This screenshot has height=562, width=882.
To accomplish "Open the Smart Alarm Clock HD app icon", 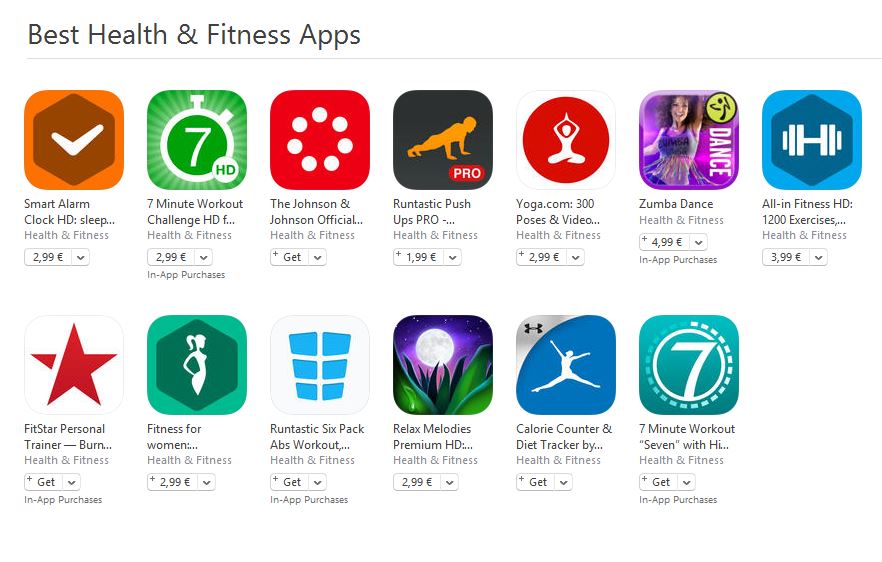I will [74, 140].
